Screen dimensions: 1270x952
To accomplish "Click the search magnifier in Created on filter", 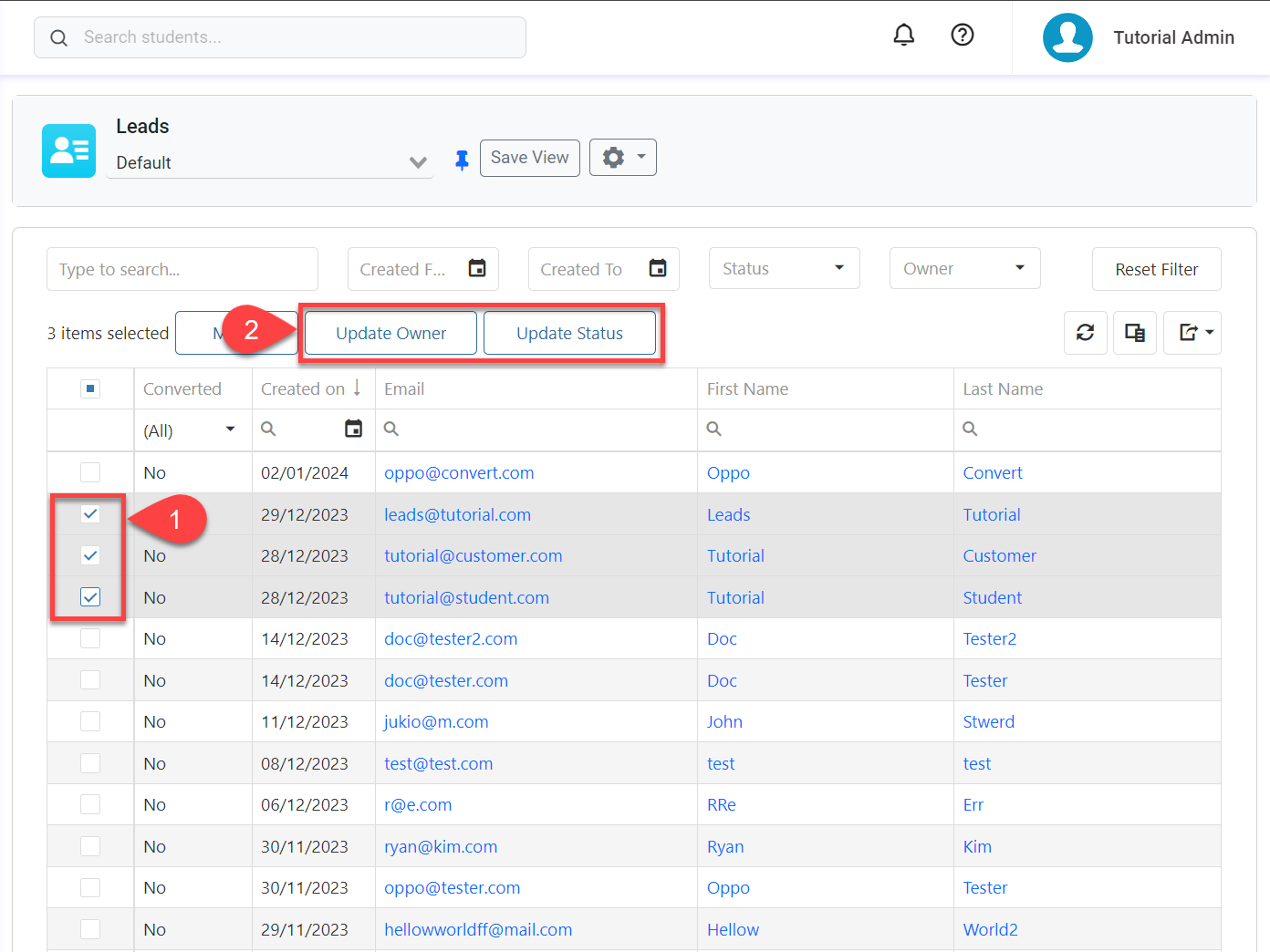I will pyautogui.click(x=268, y=429).
